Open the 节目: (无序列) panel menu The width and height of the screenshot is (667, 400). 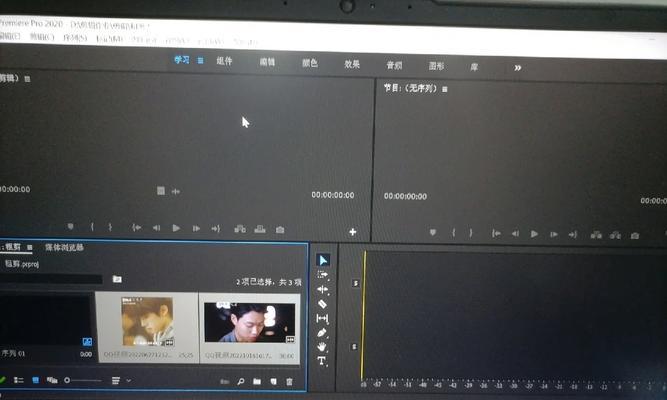(445, 89)
